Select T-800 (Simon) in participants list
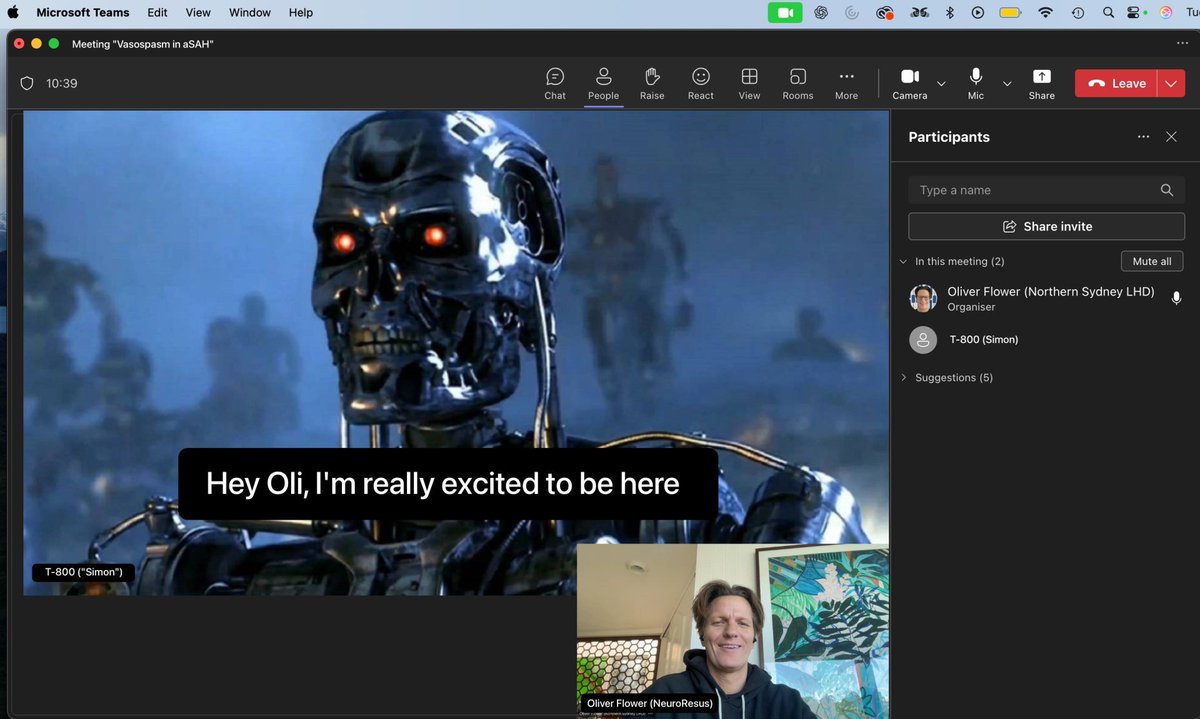Image resolution: width=1200 pixels, height=719 pixels. (1046, 340)
